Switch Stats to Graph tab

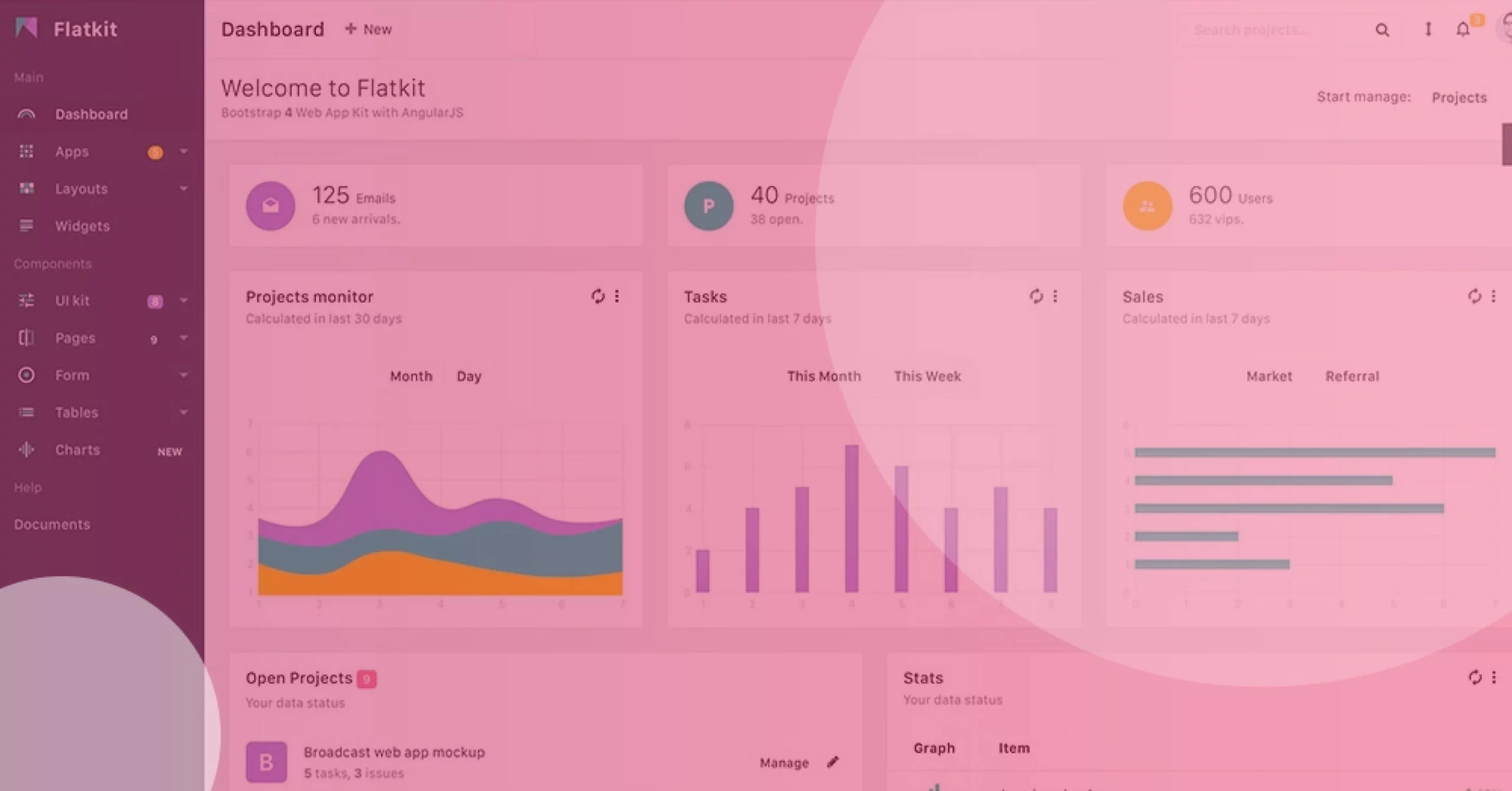coord(934,748)
